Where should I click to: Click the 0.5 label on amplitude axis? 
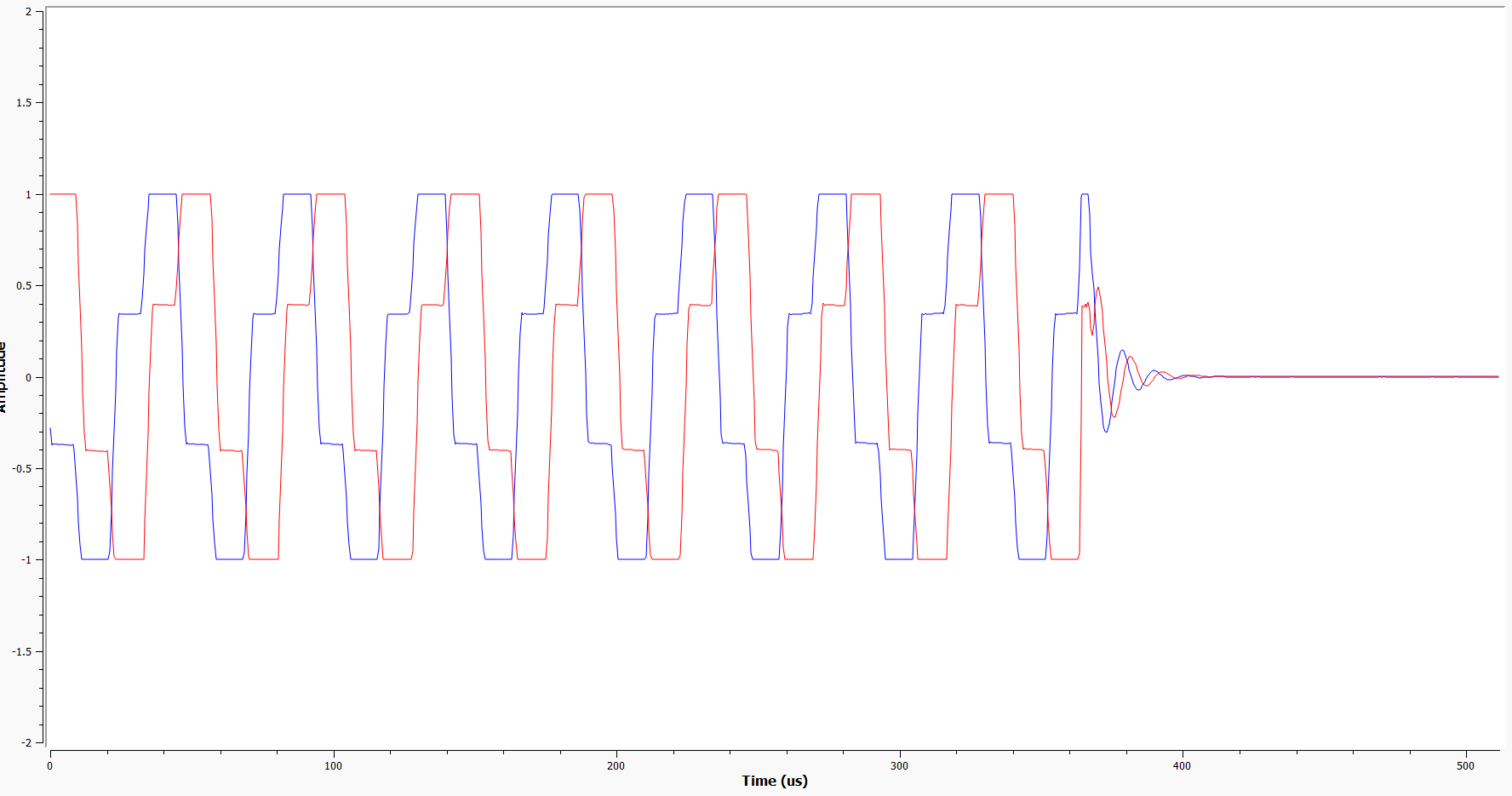coord(24,286)
